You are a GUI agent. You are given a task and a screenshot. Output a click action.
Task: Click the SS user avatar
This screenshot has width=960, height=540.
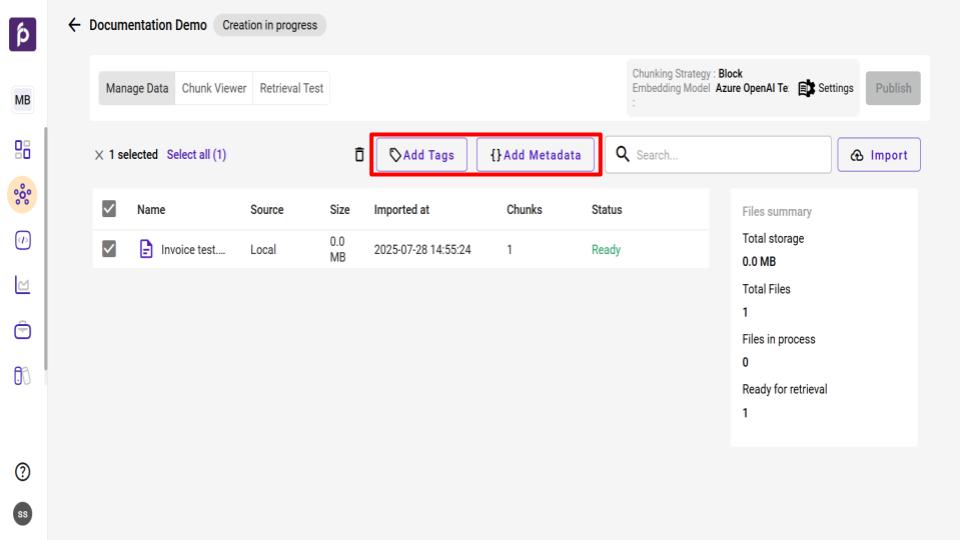click(22, 513)
